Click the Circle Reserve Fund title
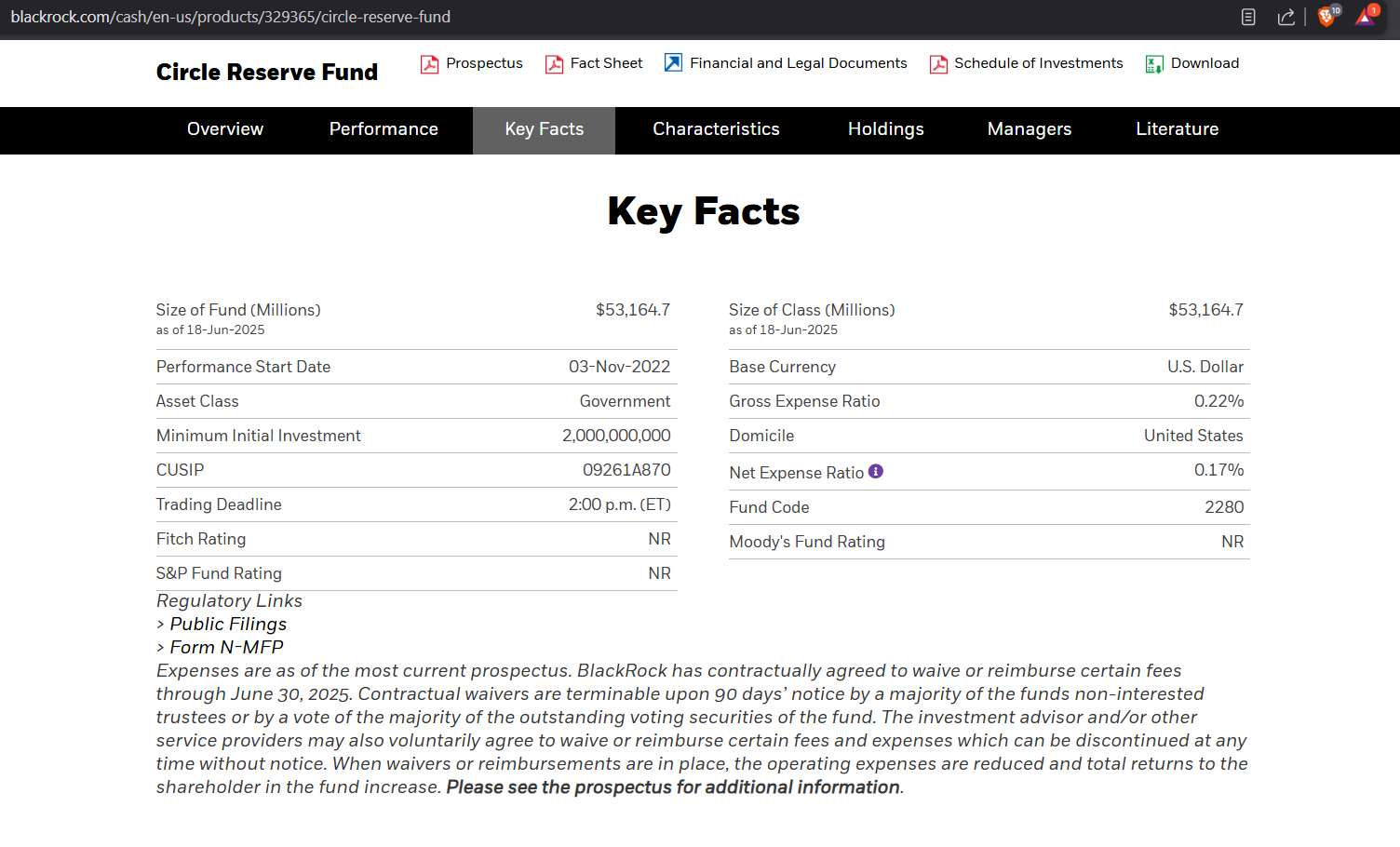 267,73
